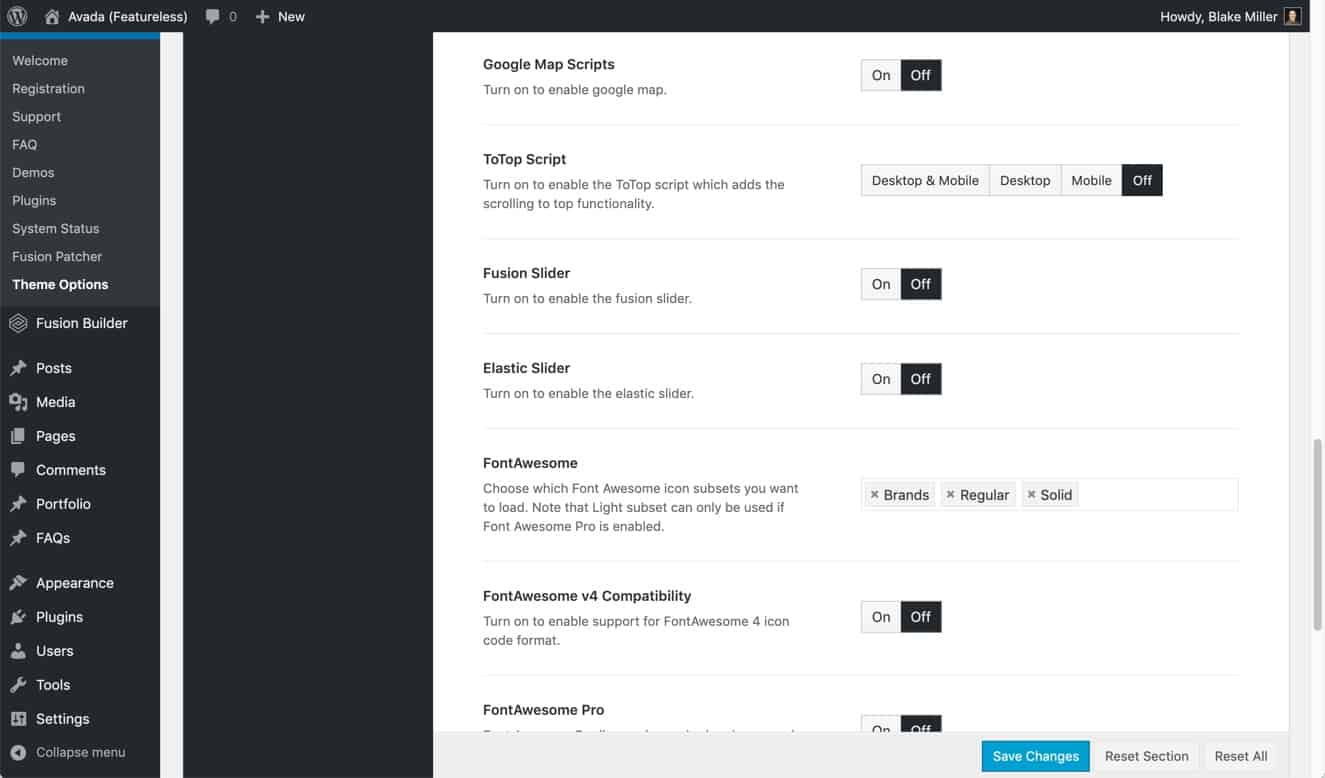Image resolution: width=1325 pixels, height=778 pixels.
Task: Set ToTop Script to Desktop only
Action: click(x=1025, y=181)
